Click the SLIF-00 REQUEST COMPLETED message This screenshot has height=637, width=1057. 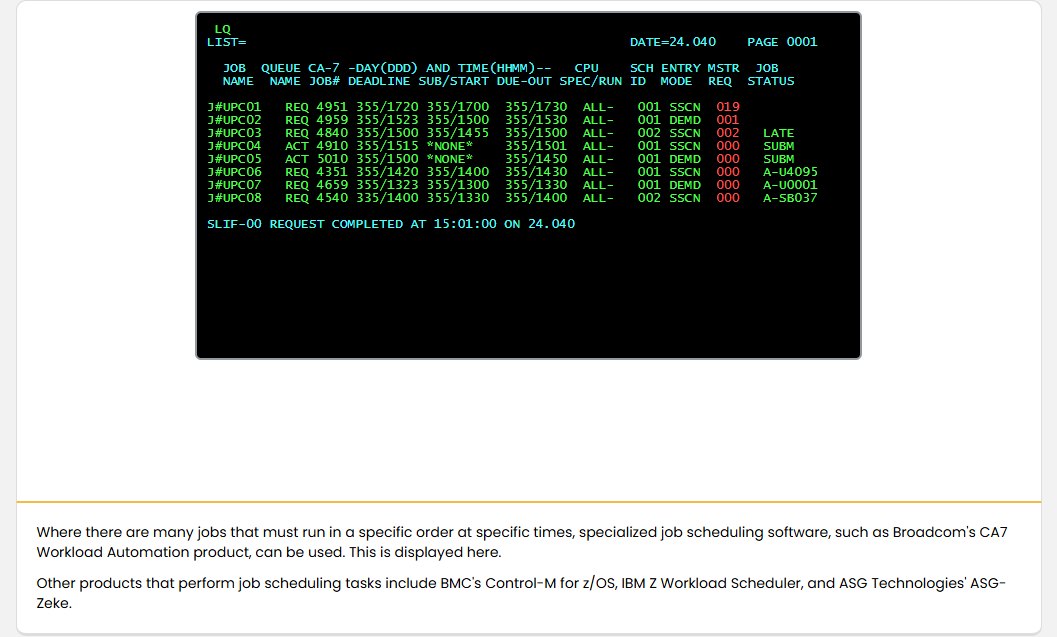pyautogui.click(x=391, y=224)
